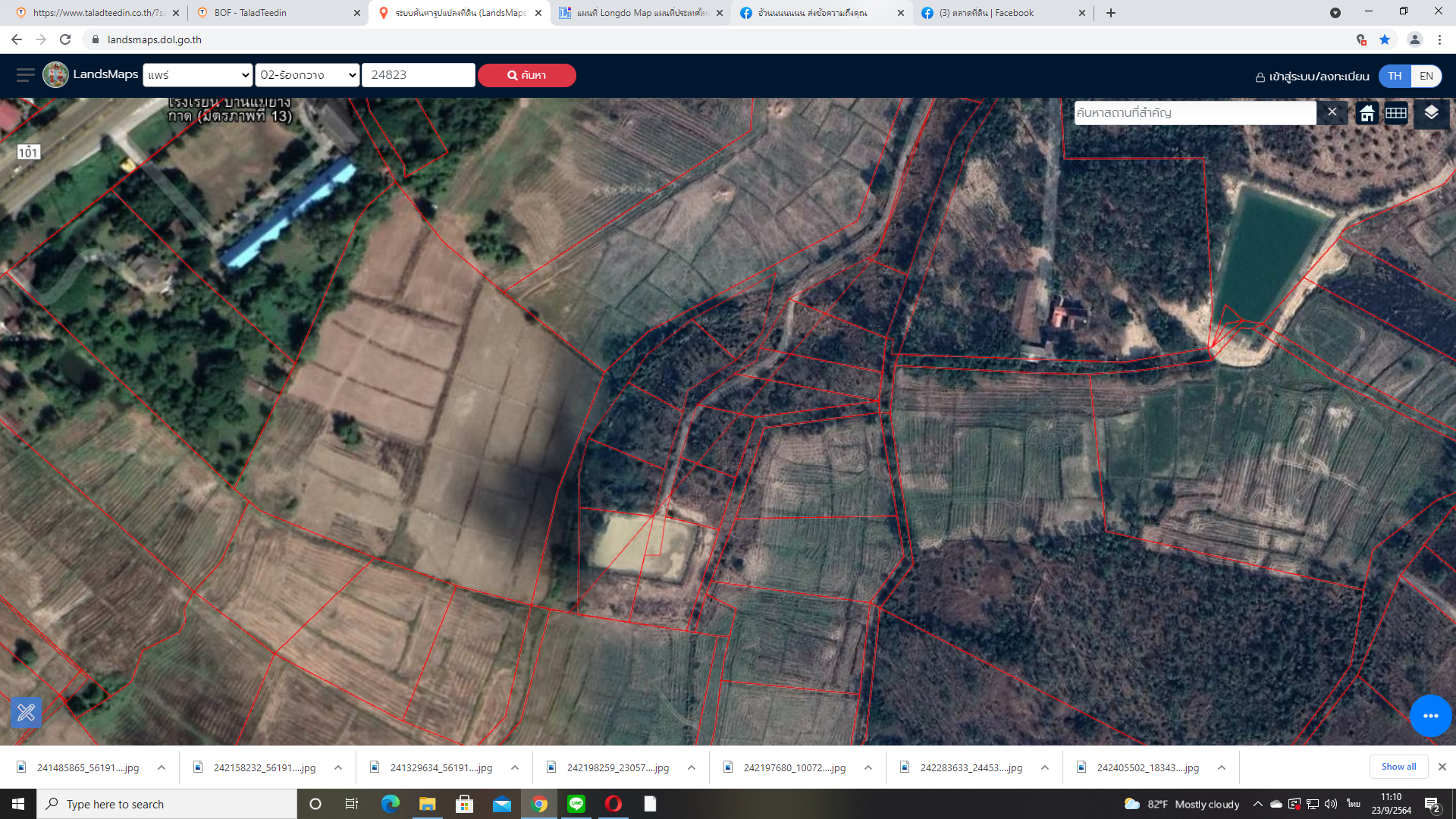Open the LandsMaps hamburger menu
1456x819 pixels.
pyautogui.click(x=25, y=75)
